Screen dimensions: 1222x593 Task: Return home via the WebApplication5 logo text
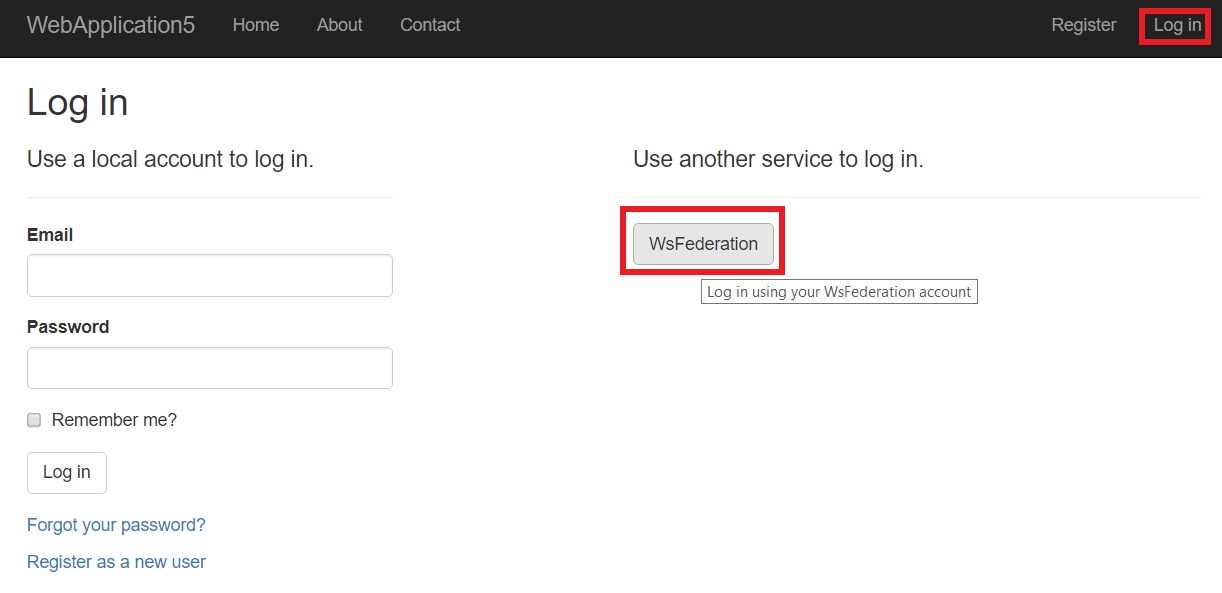coord(110,25)
